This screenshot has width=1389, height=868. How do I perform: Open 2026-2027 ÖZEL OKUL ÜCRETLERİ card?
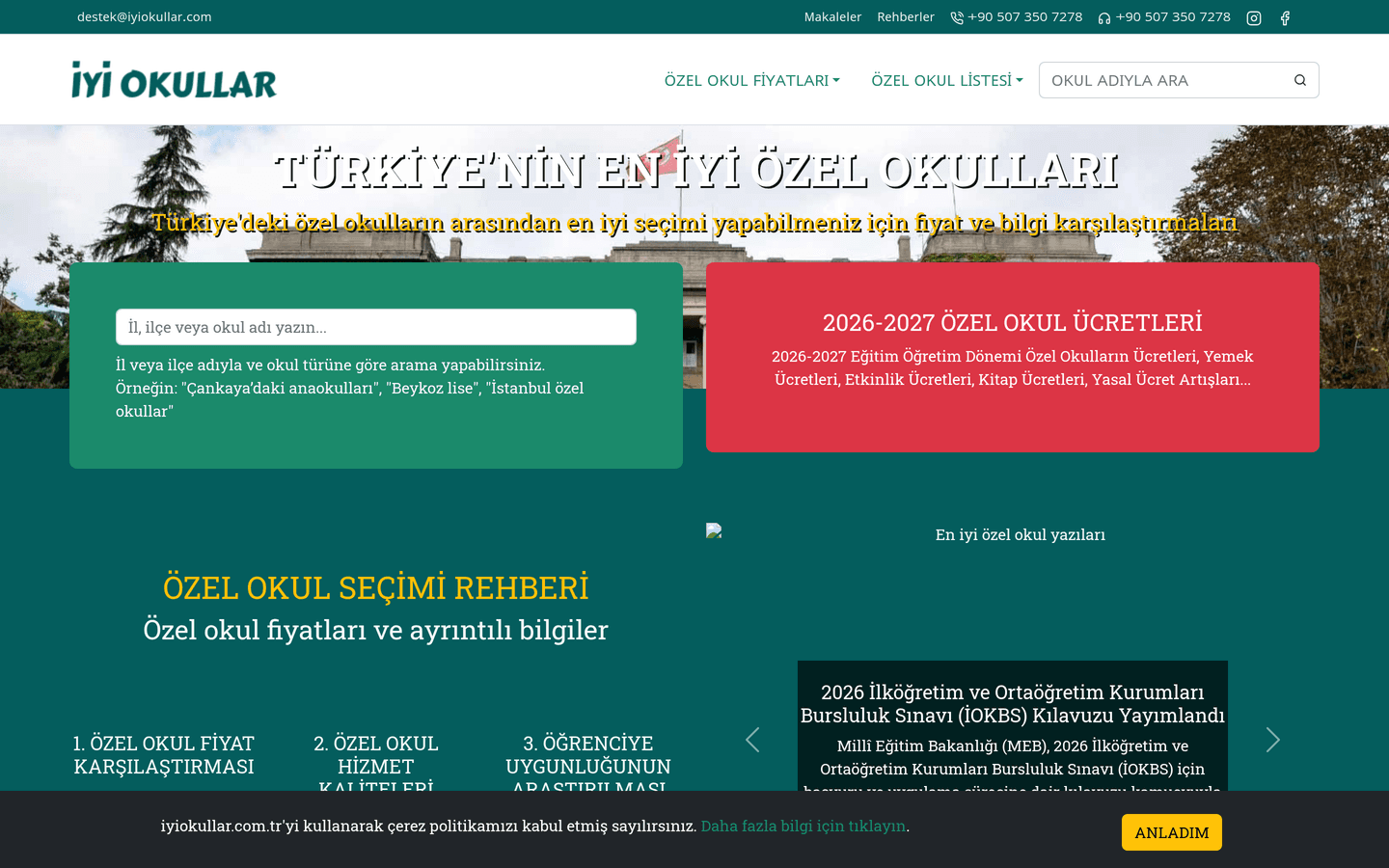click(x=1013, y=357)
